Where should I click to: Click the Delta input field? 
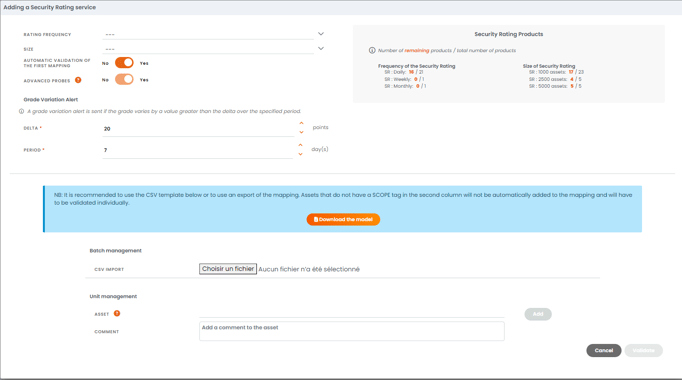click(198, 129)
